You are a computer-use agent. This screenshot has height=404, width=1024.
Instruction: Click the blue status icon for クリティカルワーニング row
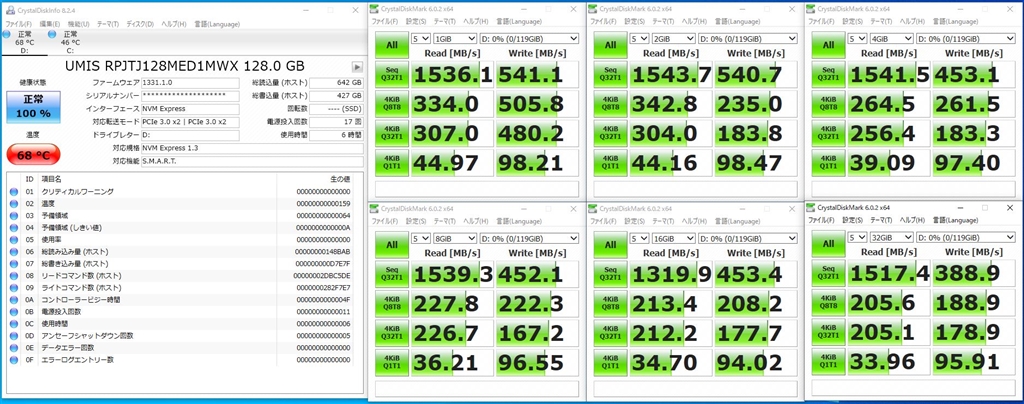coord(14,192)
